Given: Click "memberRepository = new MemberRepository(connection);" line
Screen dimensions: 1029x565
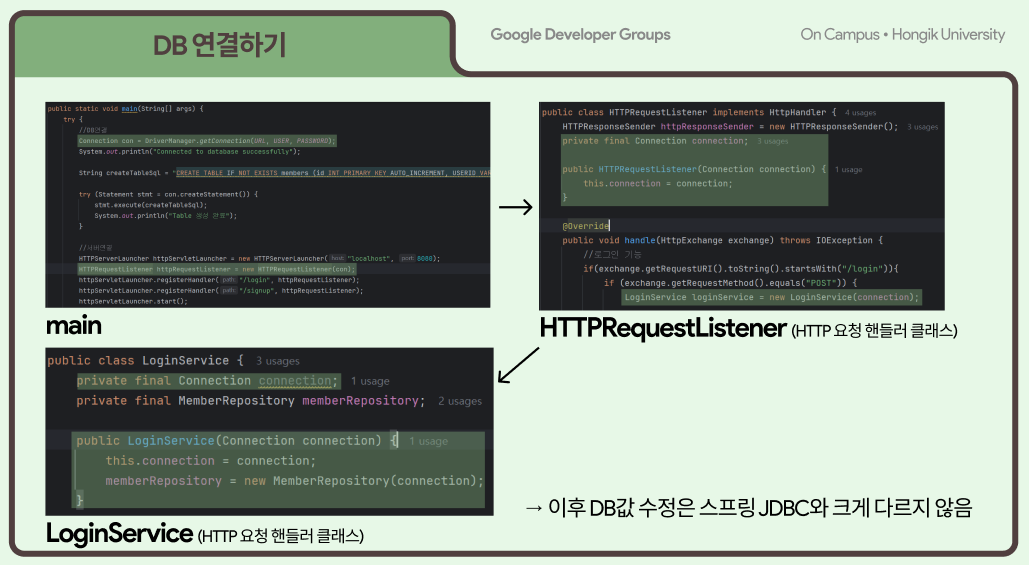Looking at the screenshot, I should (295, 480).
